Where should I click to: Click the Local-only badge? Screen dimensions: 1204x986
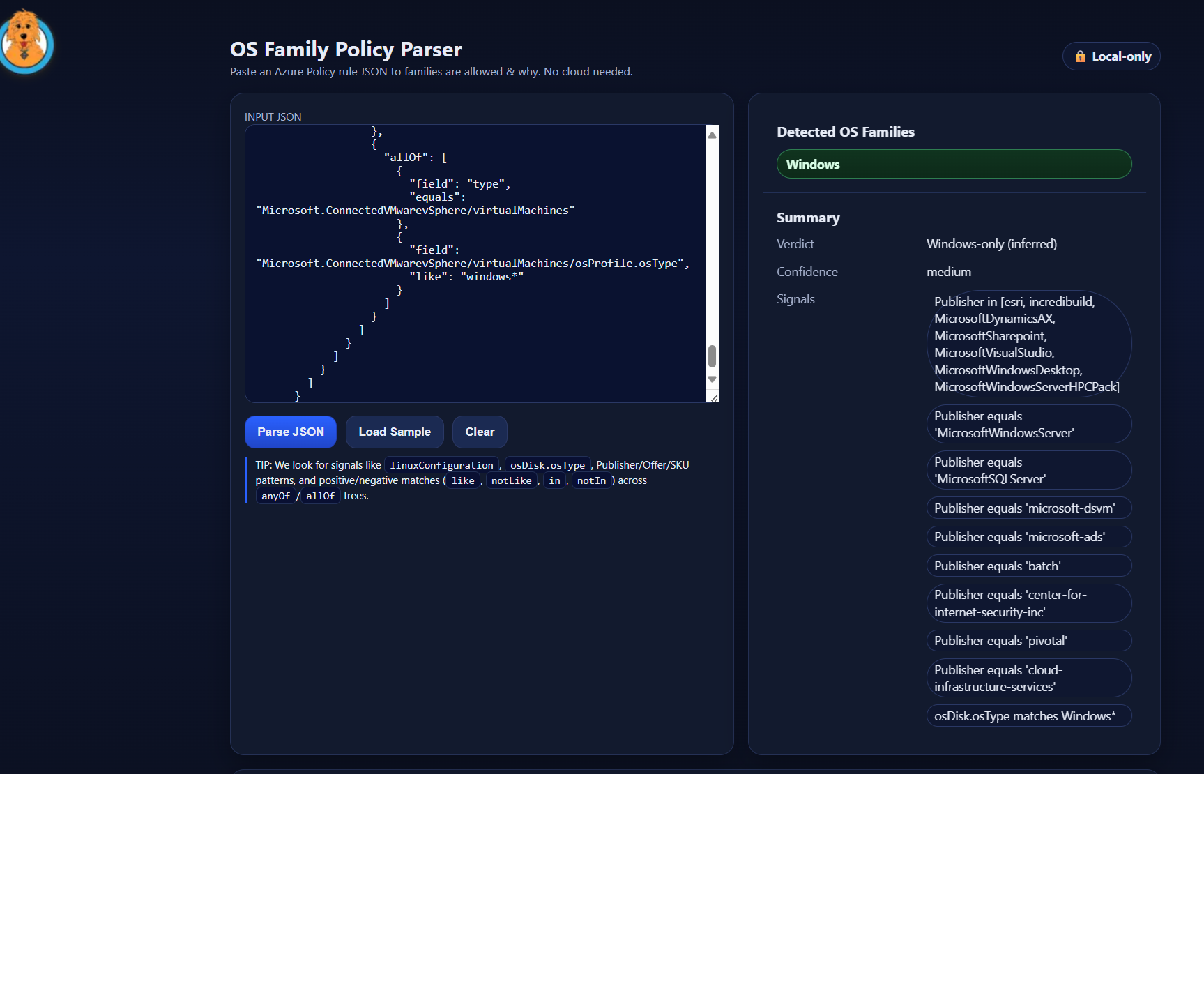1111,56
